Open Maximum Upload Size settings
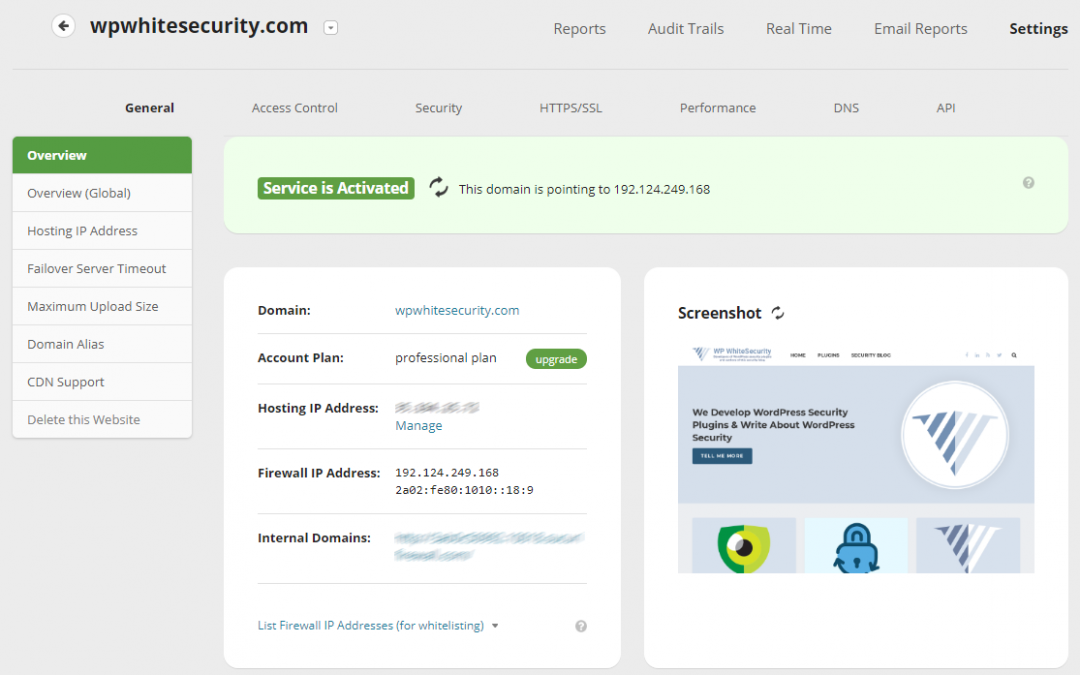The height and width of the screenshot is (675, 1080). (102, 307)
